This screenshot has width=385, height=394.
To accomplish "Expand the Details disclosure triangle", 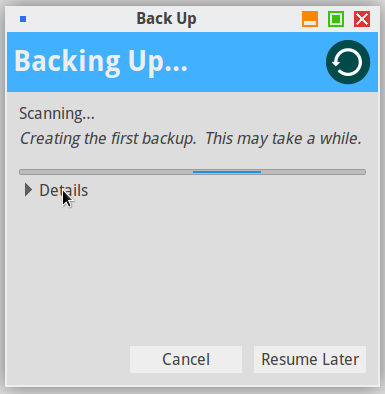I will pos(28,190).
